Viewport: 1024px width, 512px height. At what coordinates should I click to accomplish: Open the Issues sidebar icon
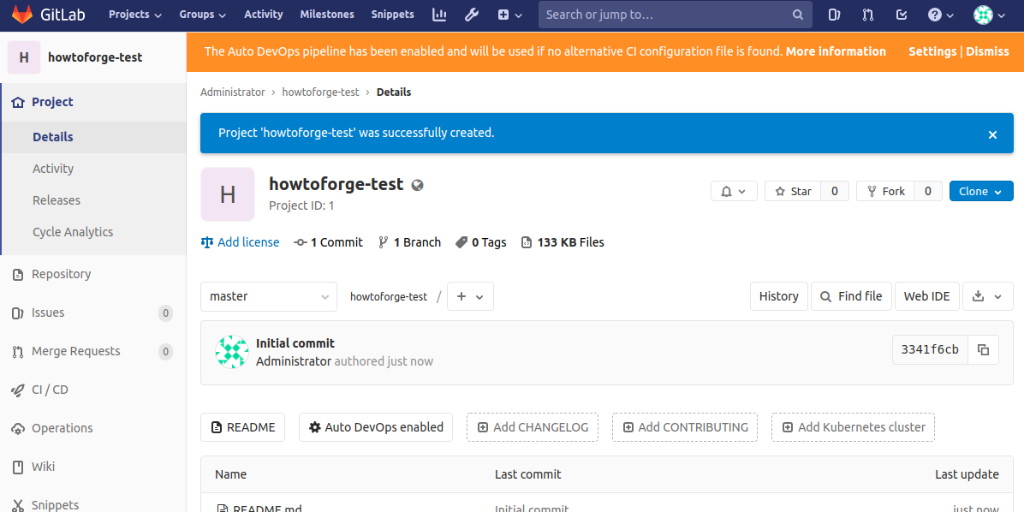(18, 313)
